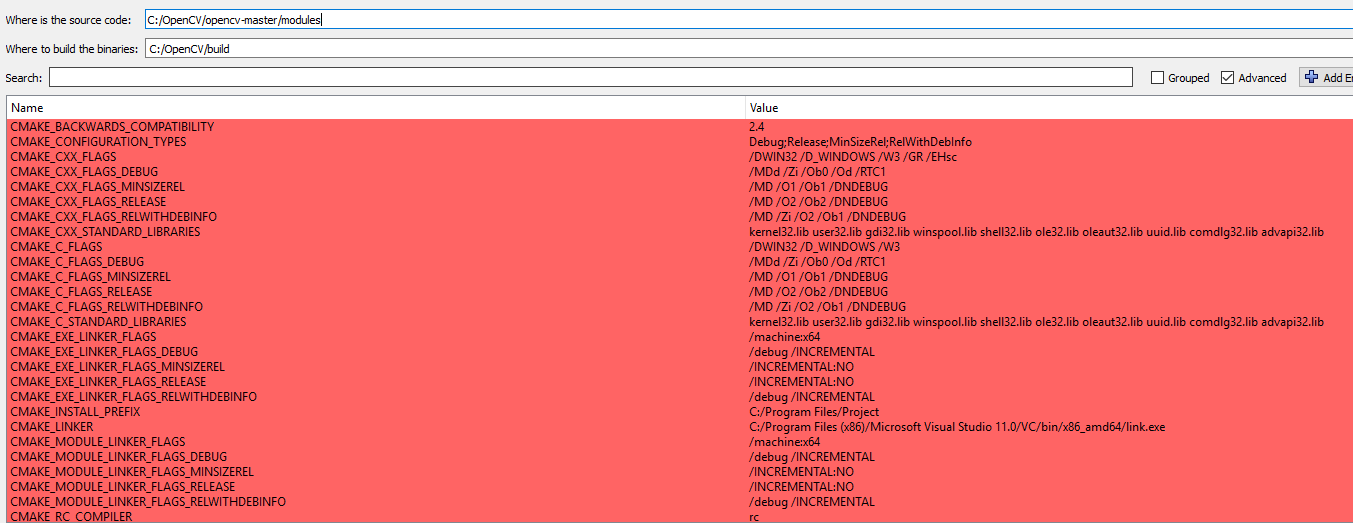The width and height of the screenshot is (1353, 523).
Task: Select the CMAKE_BACKWARDS_COMPATIBILITY row
Action: [680, 127]
